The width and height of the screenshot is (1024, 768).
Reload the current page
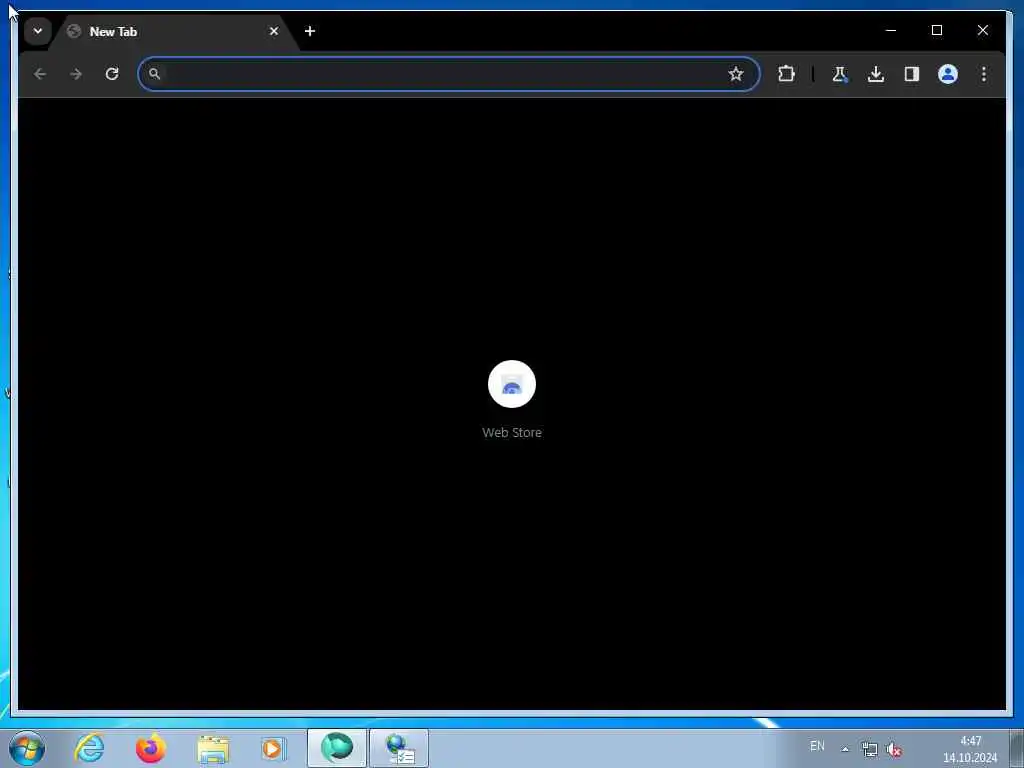112,74
